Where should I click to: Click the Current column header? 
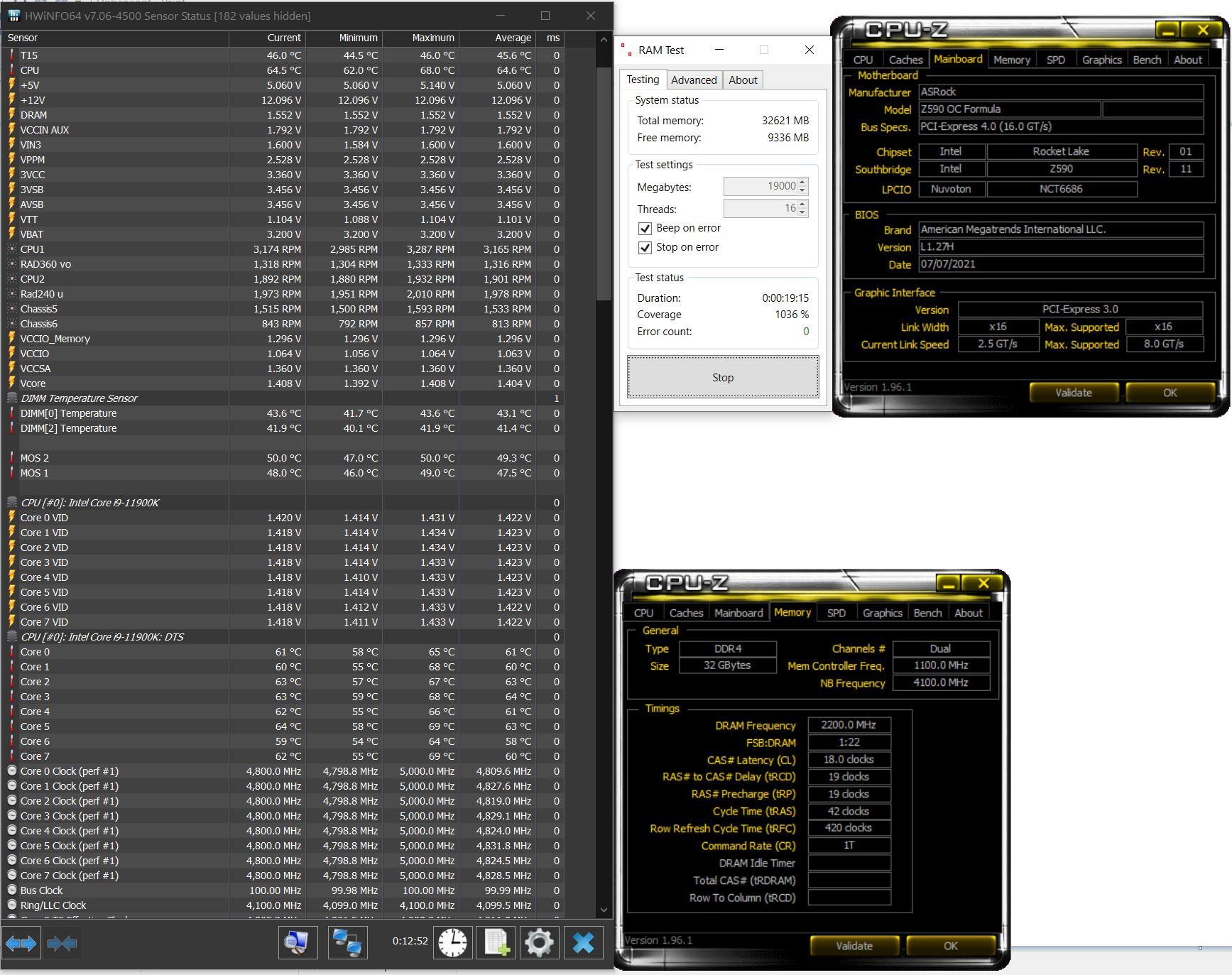click(267, 38)
